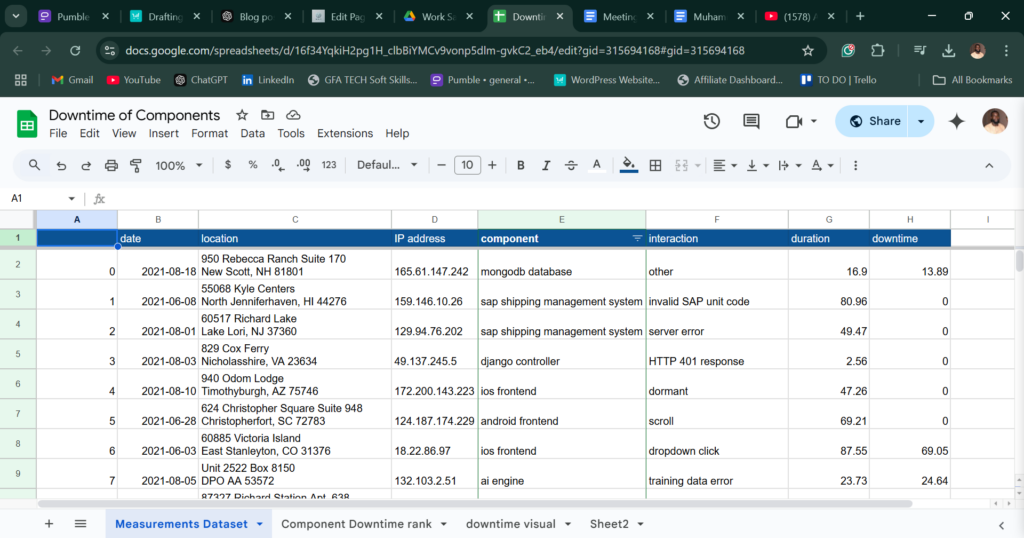The height and width of the screenshot is (538, 1024).
Task: Open the Extensions menu
Action: (x=344, y=133)
